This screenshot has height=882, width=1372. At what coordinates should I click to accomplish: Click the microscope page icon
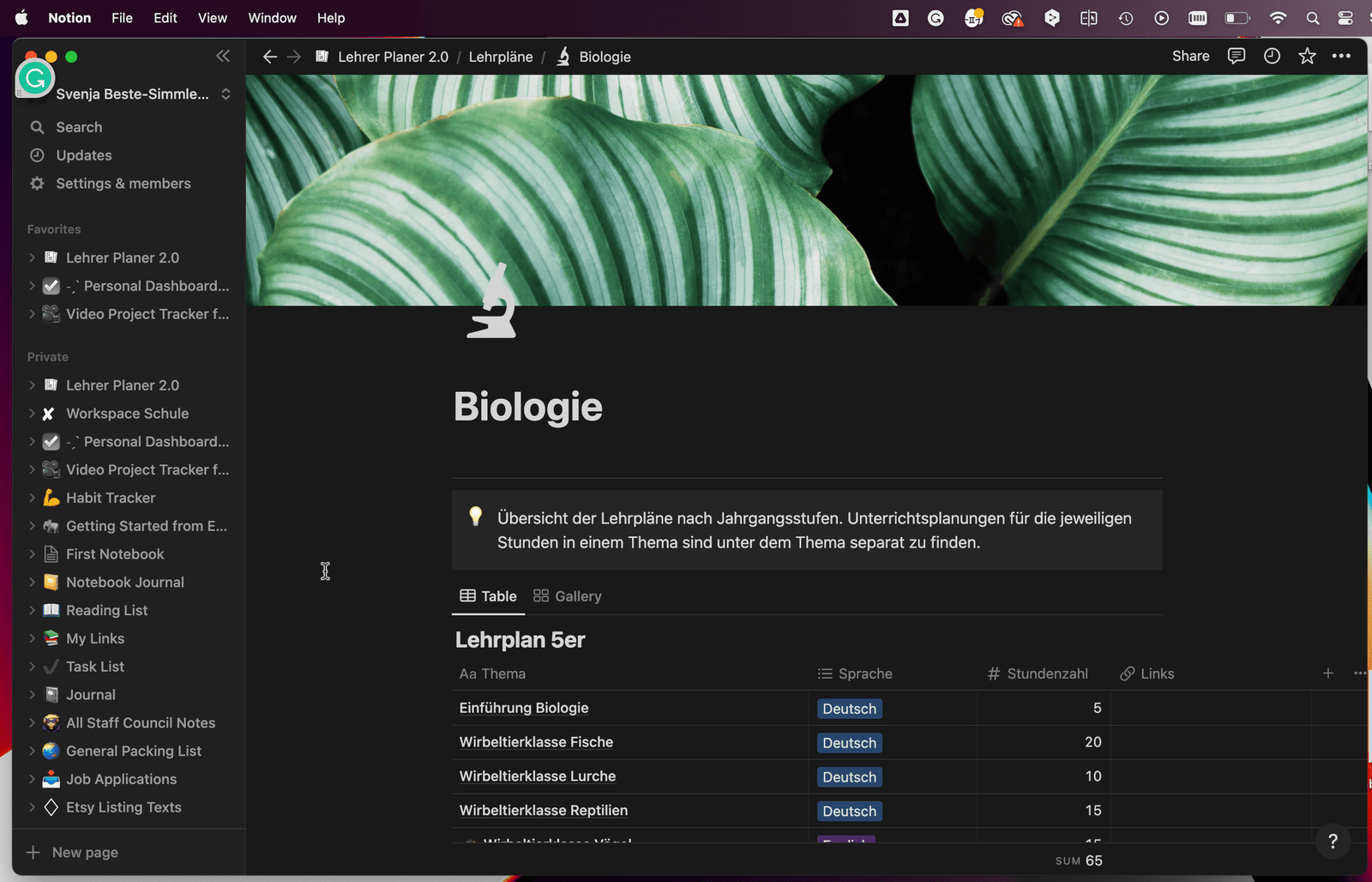click(492, 302)
